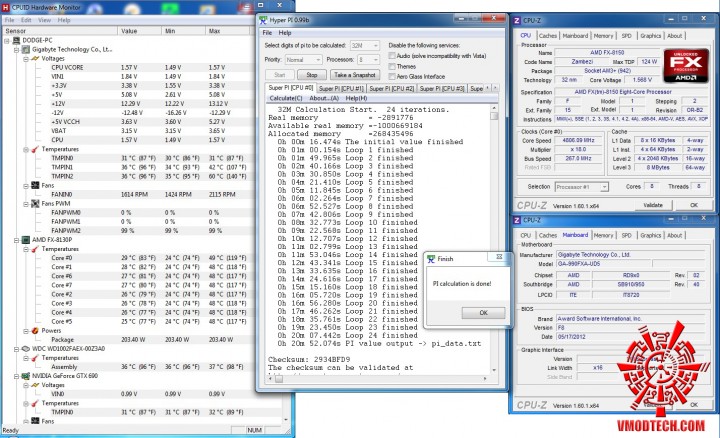Switch to Caches tab in top CPU-Z
The width and height of the screenshot is (720, 438).
click(x=547, y=36)
